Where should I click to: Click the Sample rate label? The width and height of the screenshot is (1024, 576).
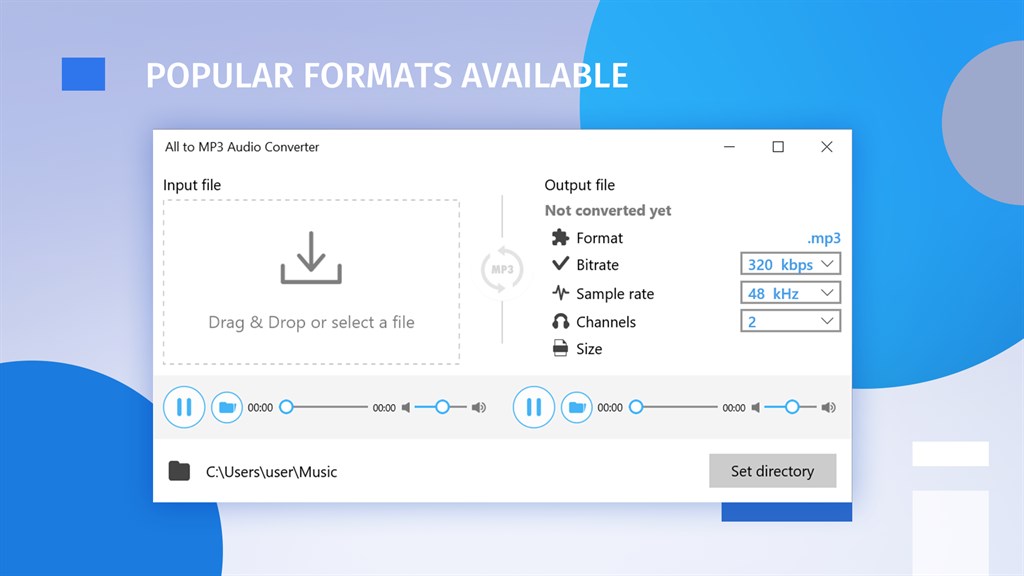tap(615, 294)
